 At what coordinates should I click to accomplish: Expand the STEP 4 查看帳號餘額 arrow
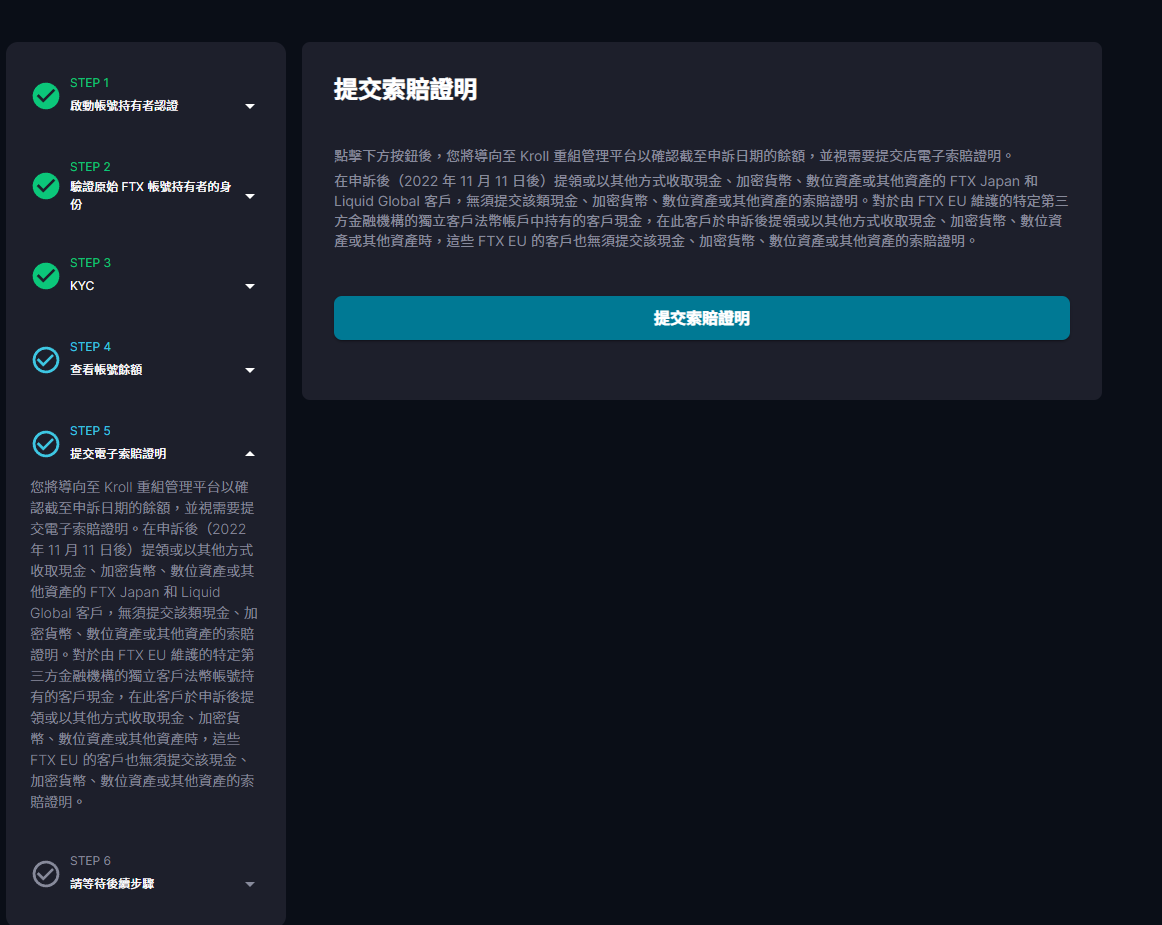click(x=250, y=370)
